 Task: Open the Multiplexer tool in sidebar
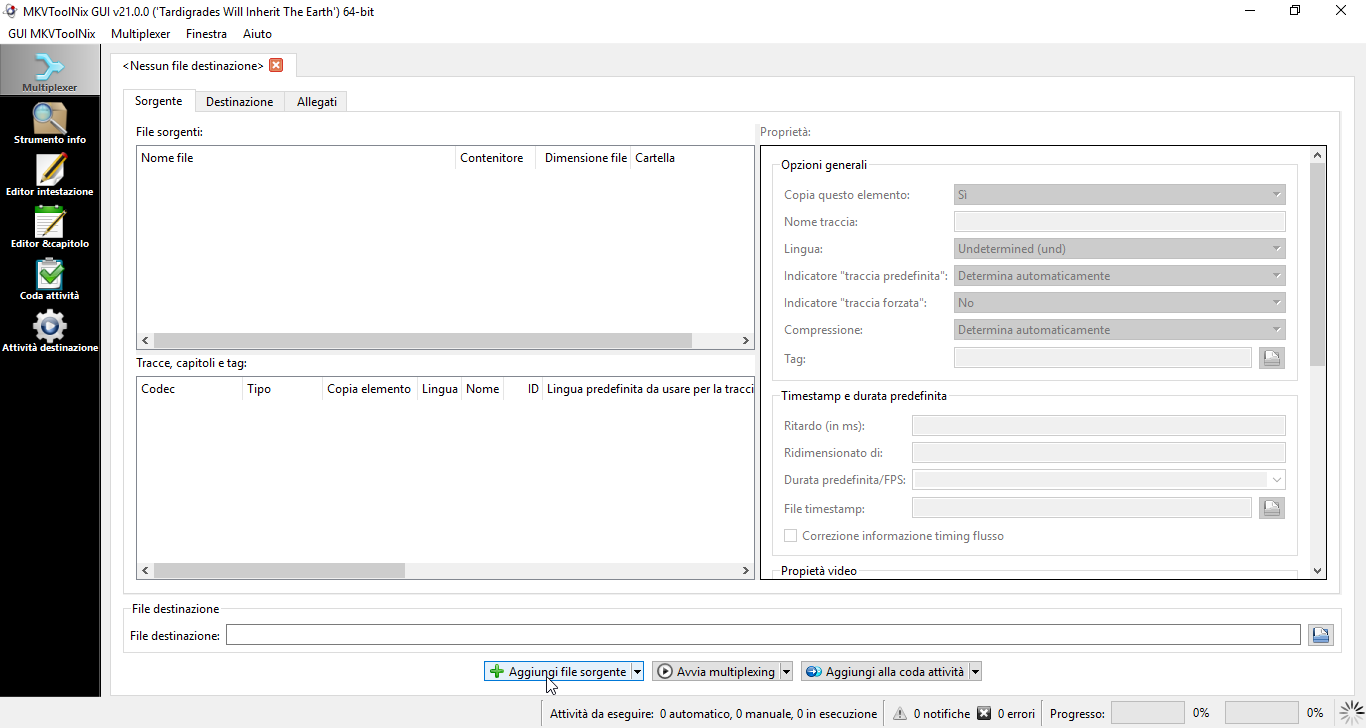50,71
